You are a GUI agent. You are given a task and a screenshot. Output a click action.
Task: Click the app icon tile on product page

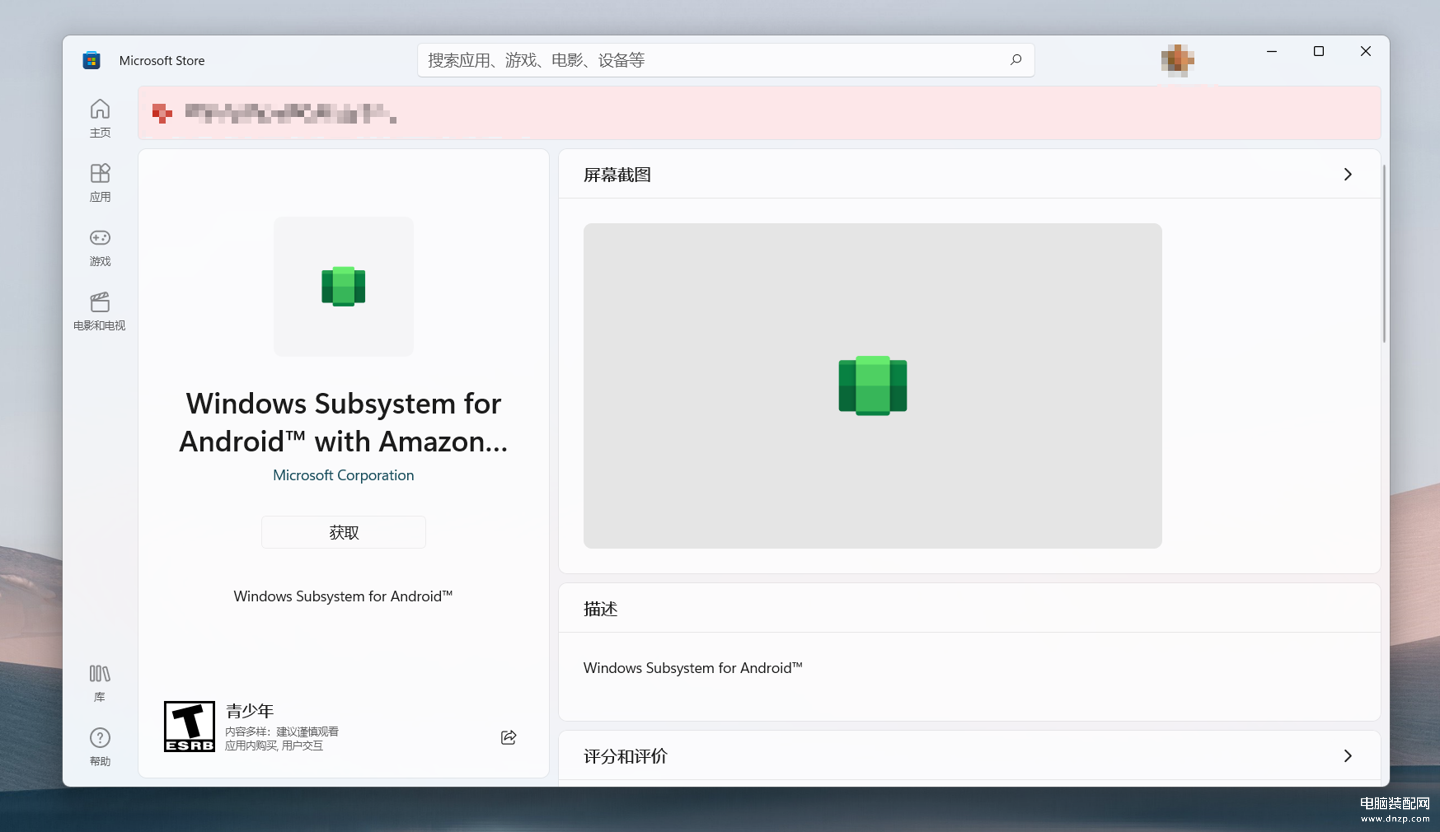point(343,286)
